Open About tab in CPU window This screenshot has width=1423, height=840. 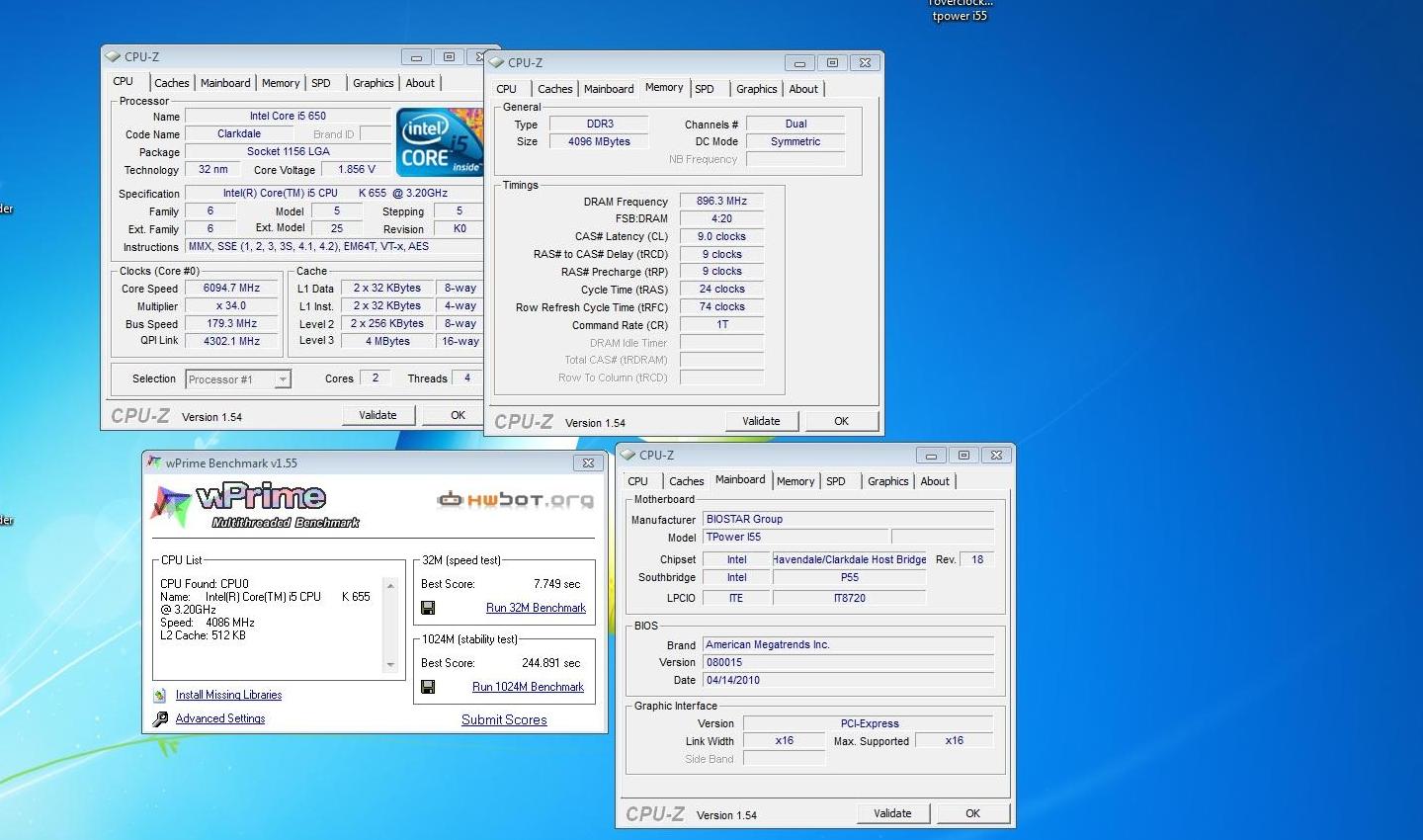(420, 83)
